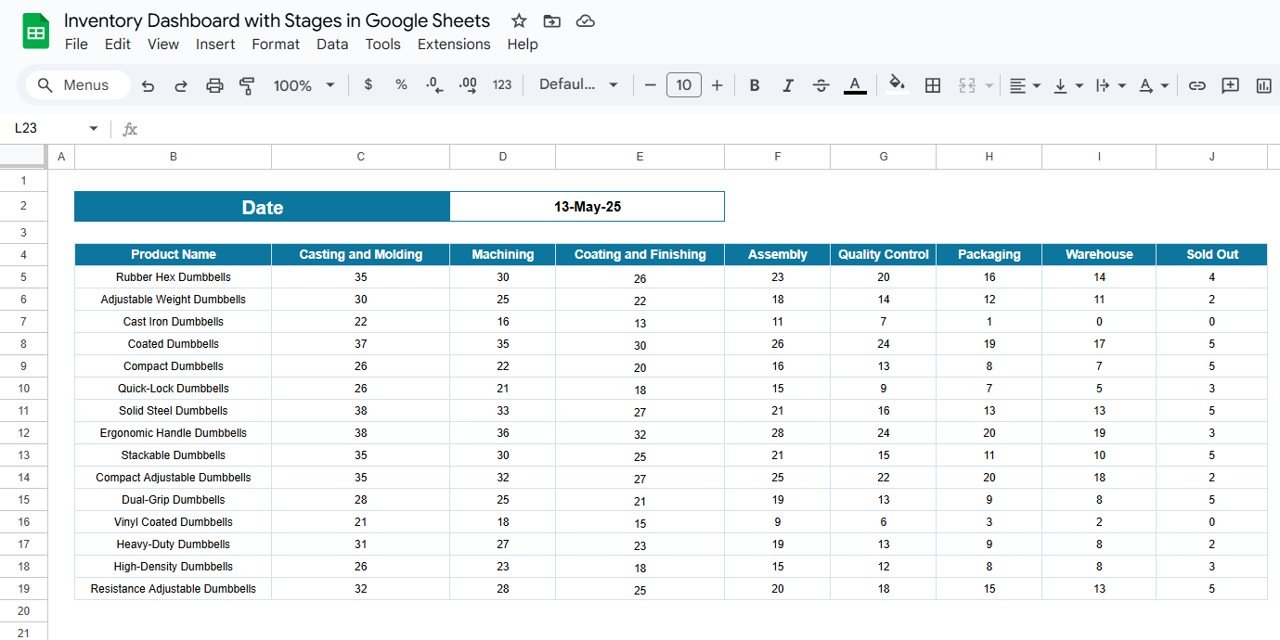Open more number formats 123
The image size is (1280, 640).
click(x=502, y=85)
